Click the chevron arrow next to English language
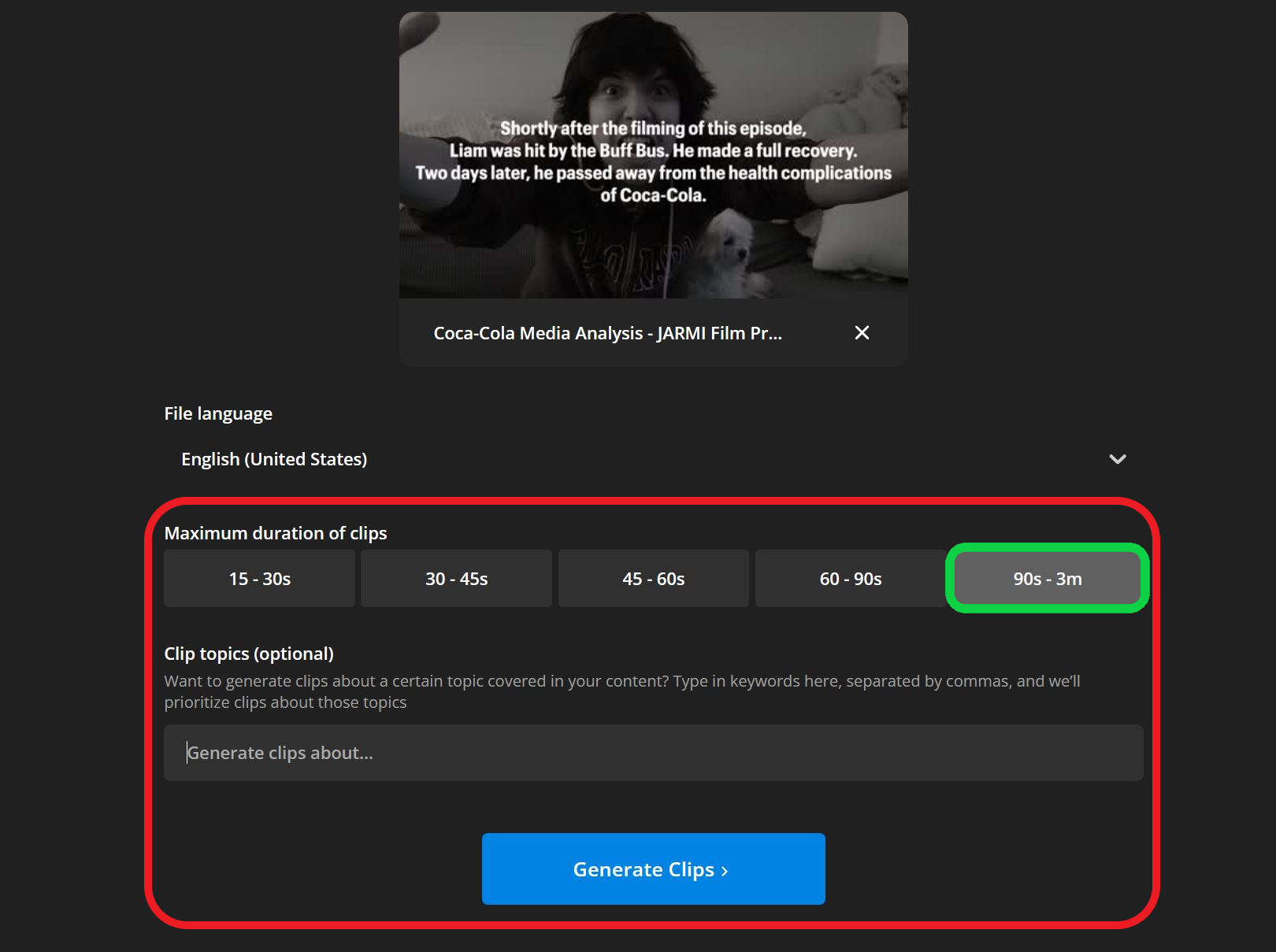This screenshot has width=1276, height=952. [x=1118, y=459]
